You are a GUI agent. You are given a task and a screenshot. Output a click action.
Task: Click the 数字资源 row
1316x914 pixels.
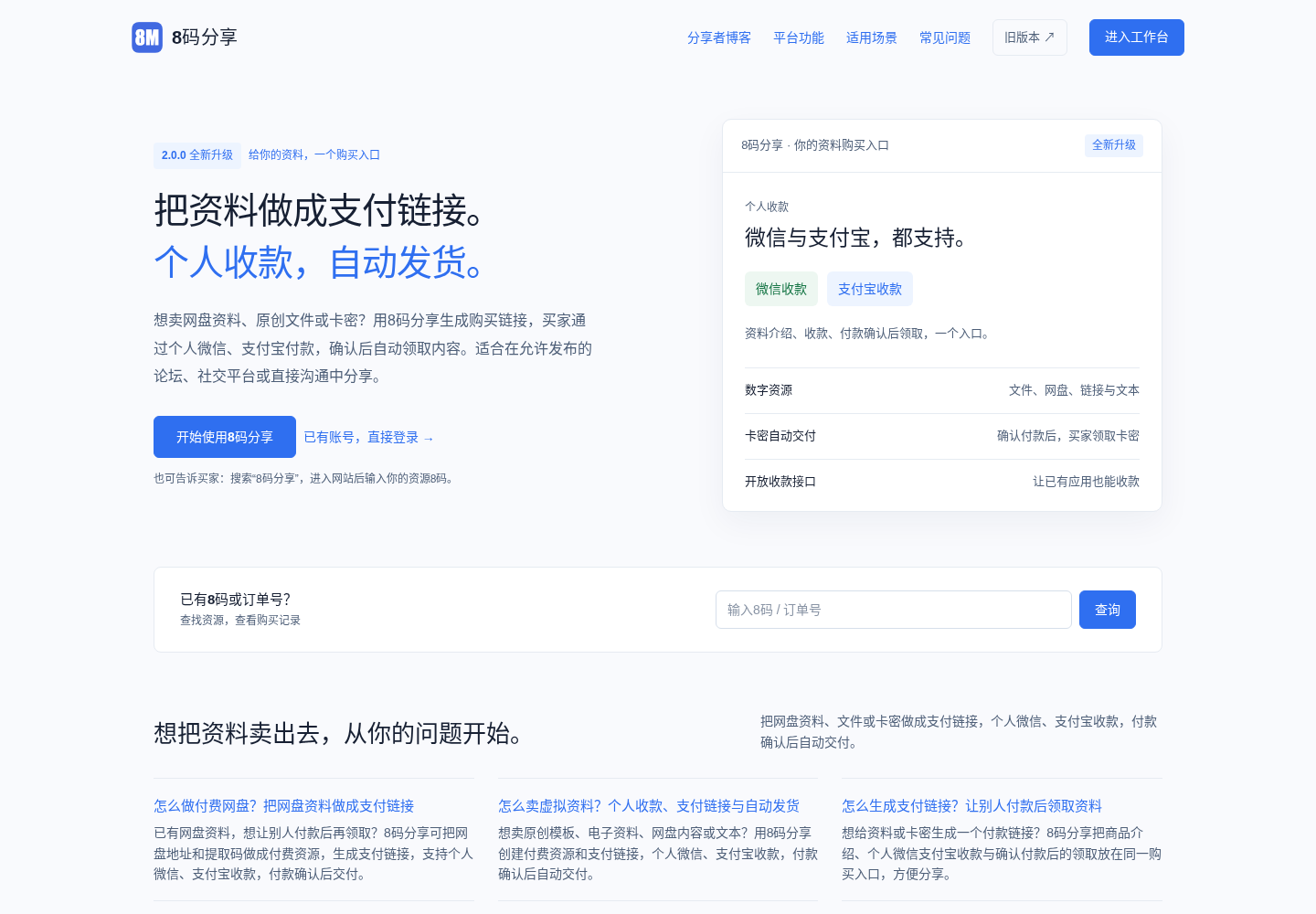[x=942, y=390]
